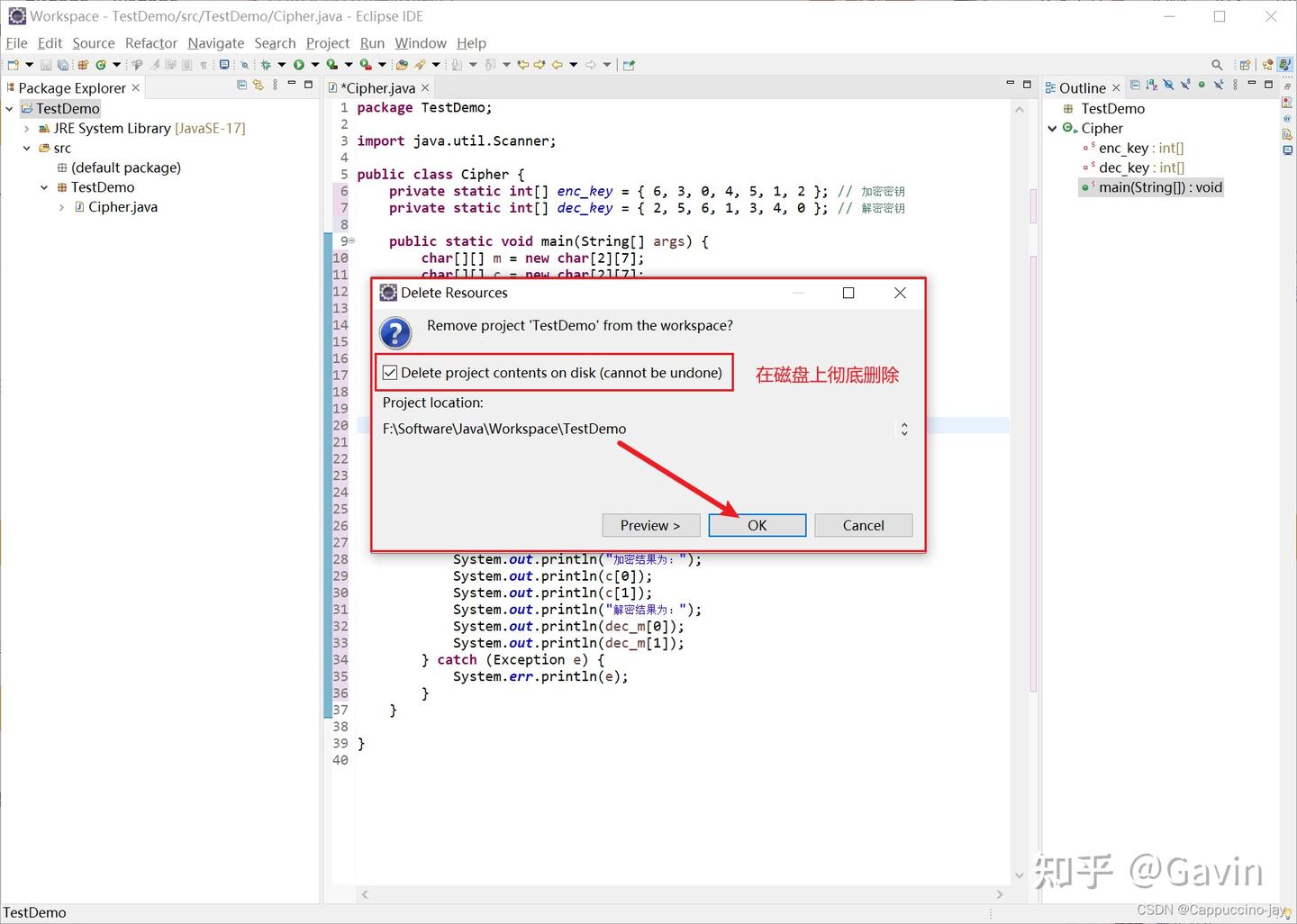Screen dimensions: 1297x924
Task: Switch to the Cipher.java editor tab
Action: [378, 87]
